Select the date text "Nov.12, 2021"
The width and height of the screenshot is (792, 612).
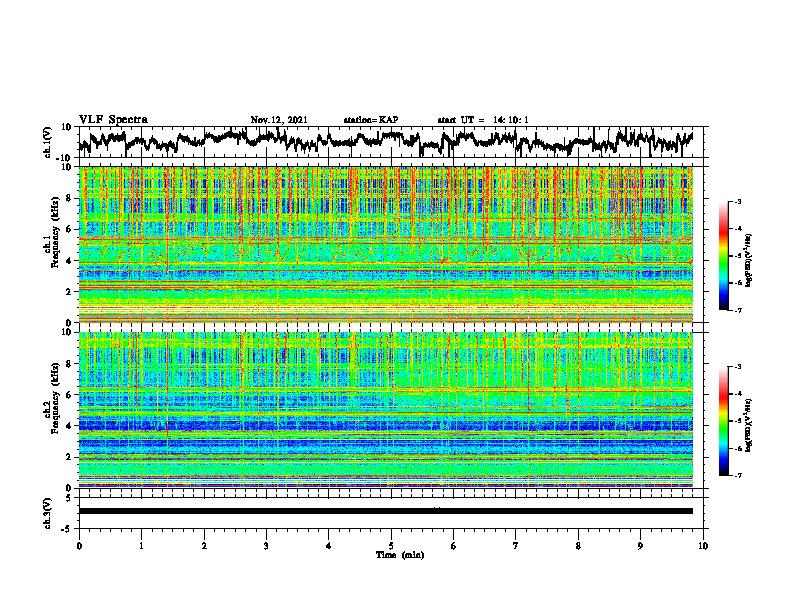pos(279,120)
